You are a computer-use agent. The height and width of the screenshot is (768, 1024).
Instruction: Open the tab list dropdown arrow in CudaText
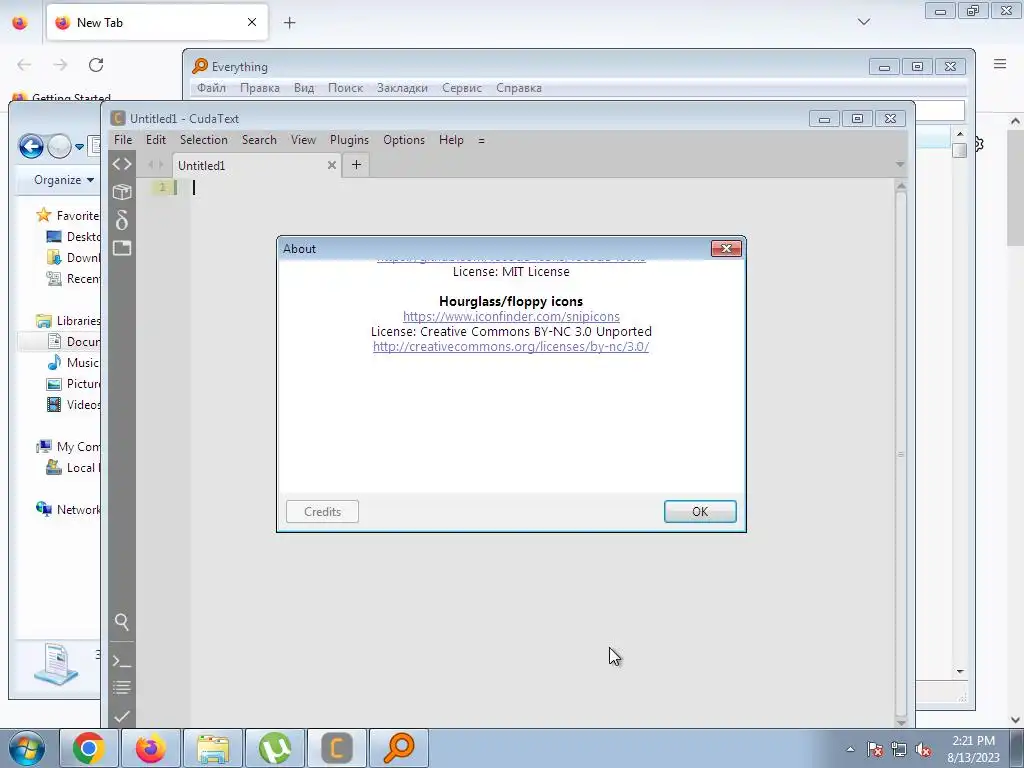[x=900, y=165]
